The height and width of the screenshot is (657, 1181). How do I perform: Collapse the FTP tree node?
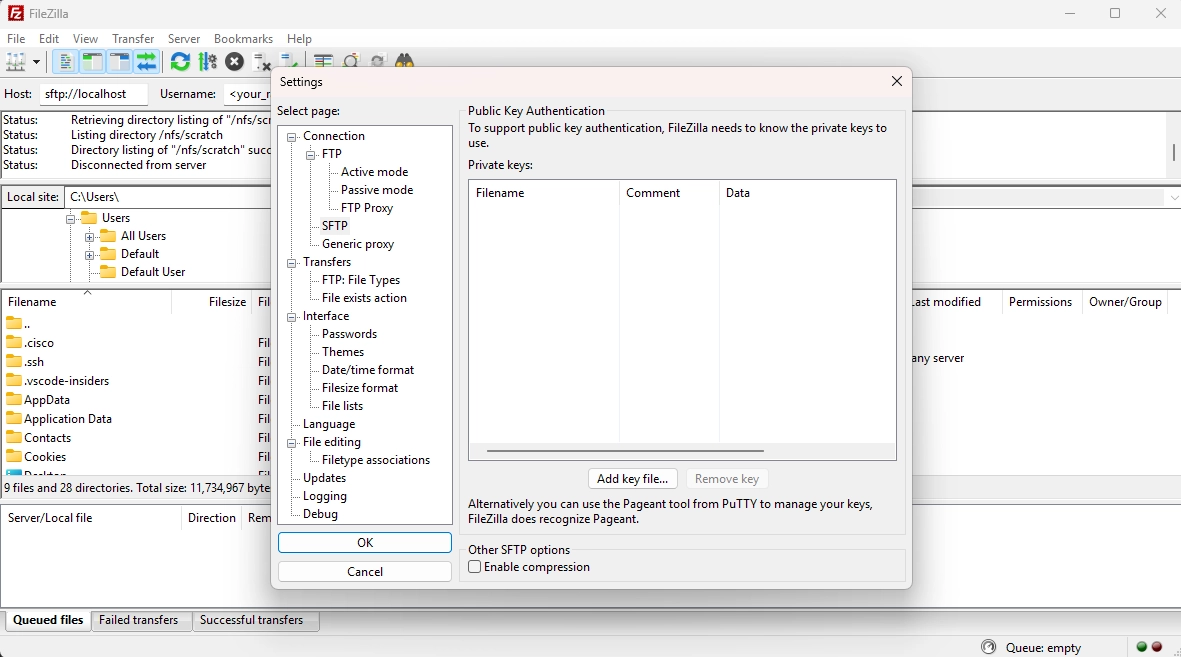(310, 154)
